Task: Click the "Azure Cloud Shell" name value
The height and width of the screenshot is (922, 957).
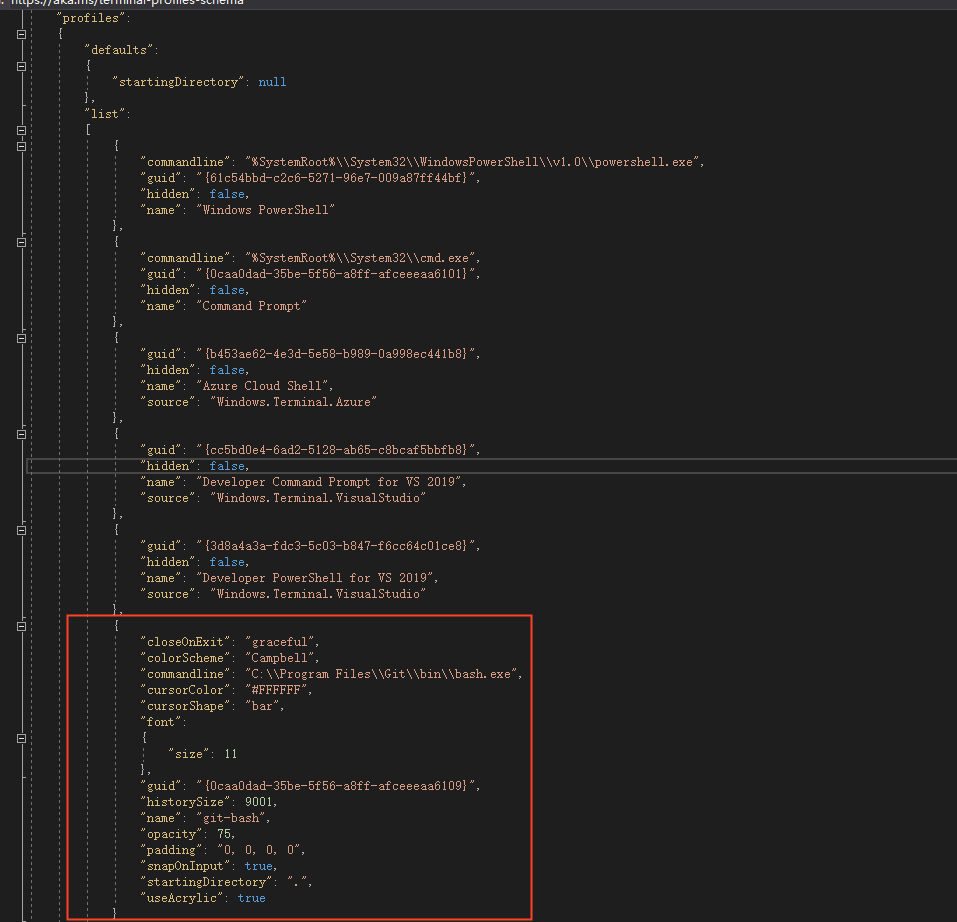Action: [262, 386]
